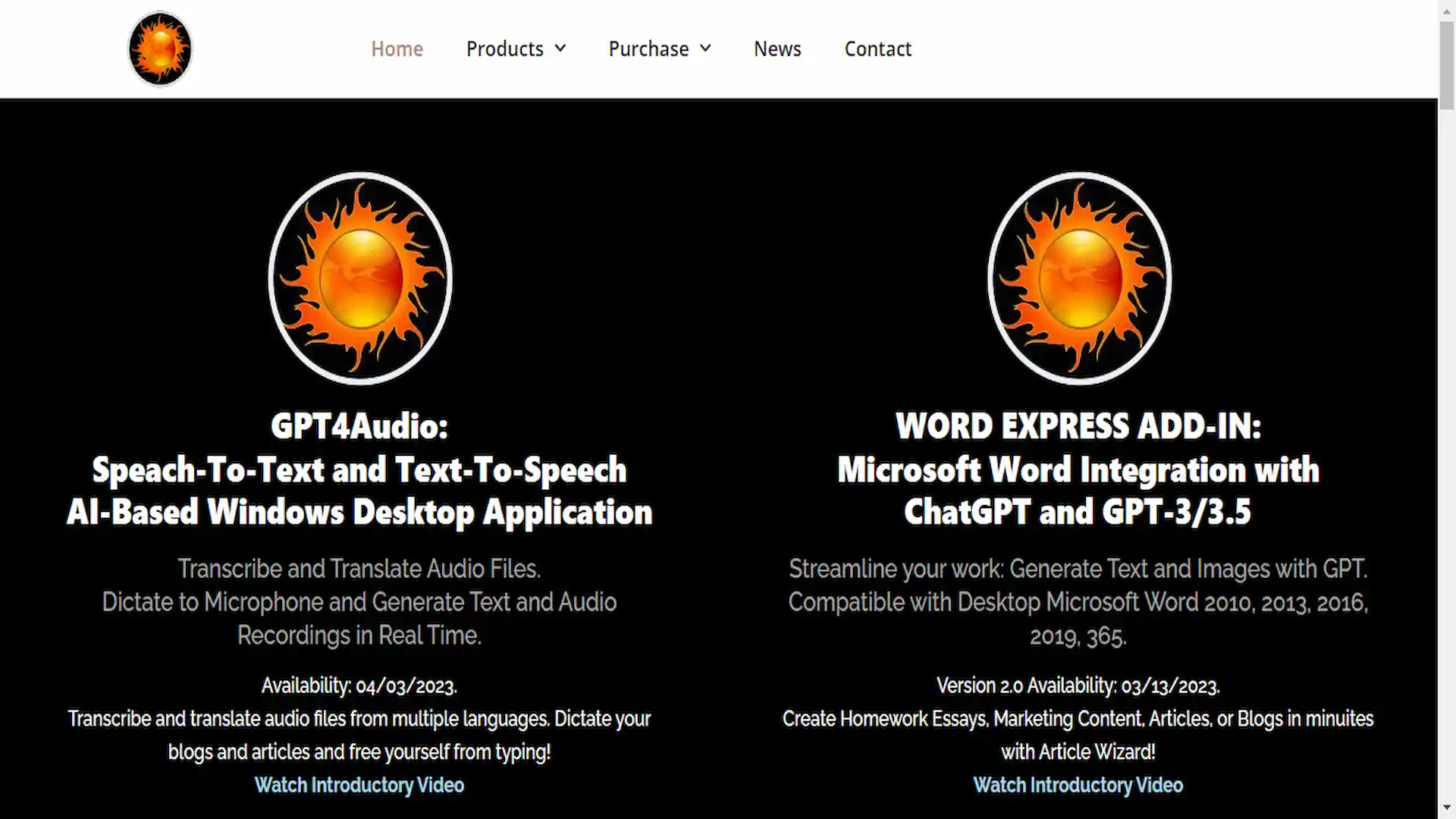Click 'Recordings in Real Time.' text

(359, 635)
